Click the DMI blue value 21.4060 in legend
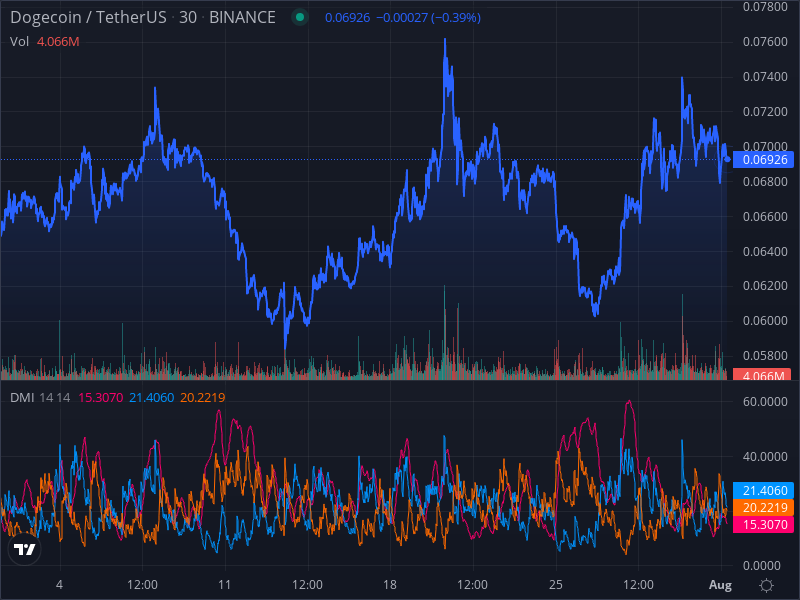The image size is (800, 600). point(152,397)
